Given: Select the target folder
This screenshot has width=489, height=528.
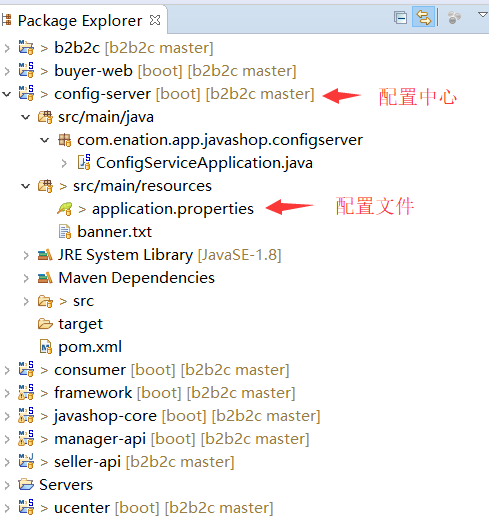Looking at the screenshot, I should (x=80, y=324).
